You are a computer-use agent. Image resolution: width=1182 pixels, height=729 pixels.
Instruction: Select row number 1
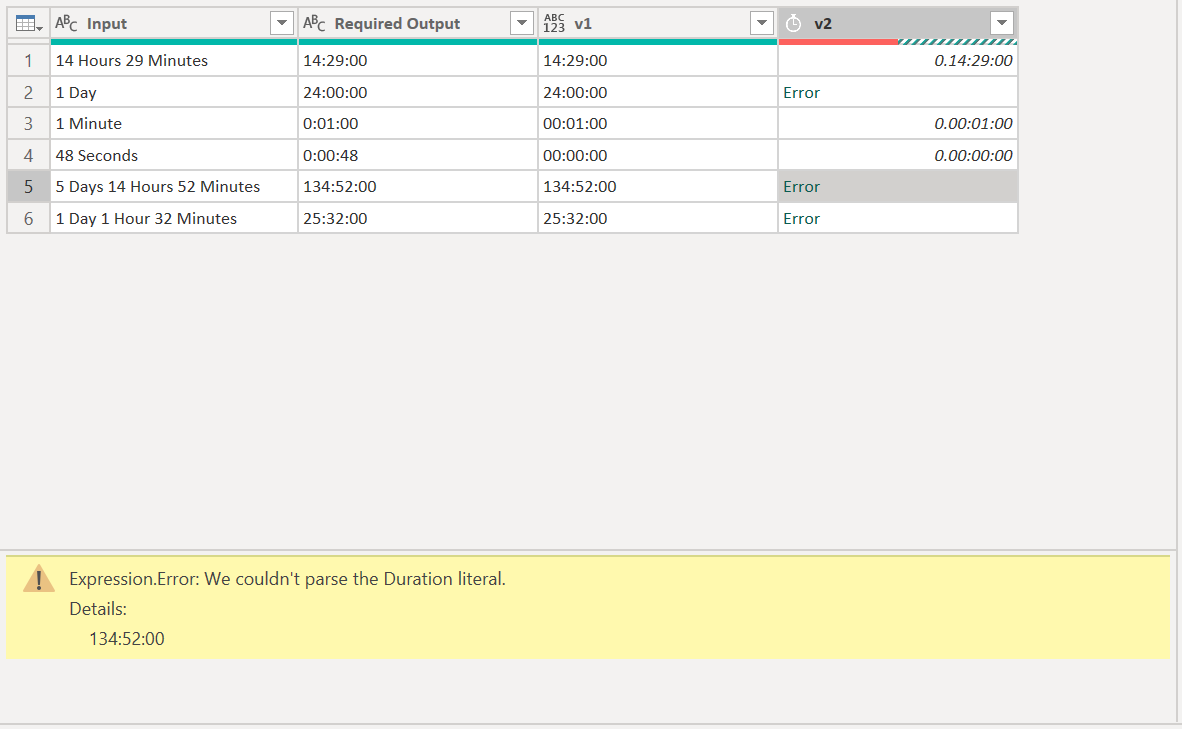point(29,60)
